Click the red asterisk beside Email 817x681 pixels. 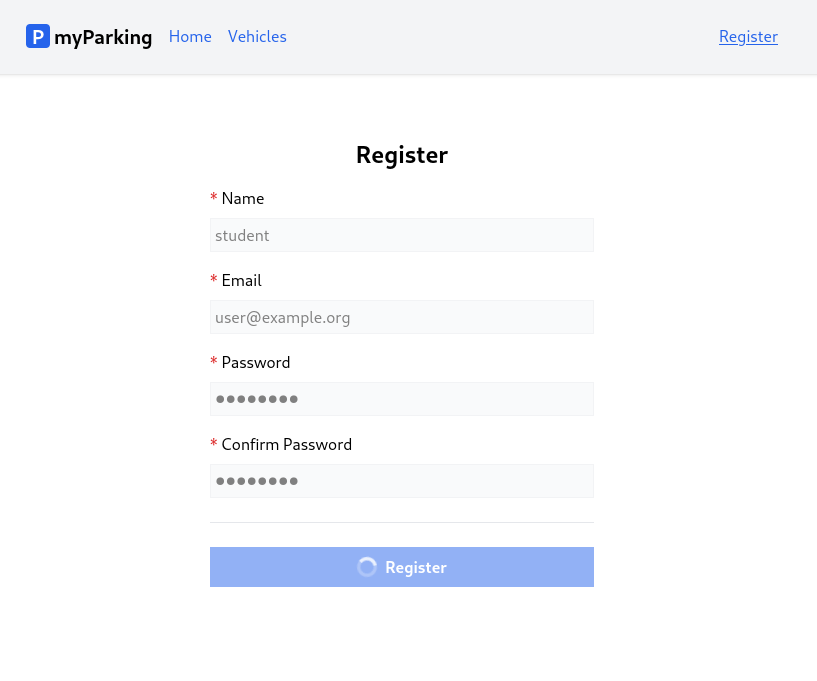point(214,279)
